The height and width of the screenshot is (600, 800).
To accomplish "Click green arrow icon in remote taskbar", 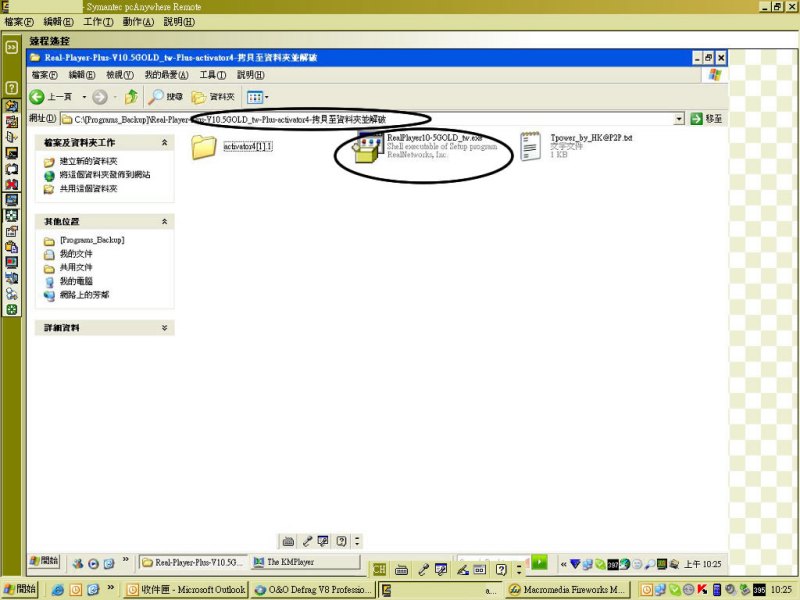I will 539,562.
